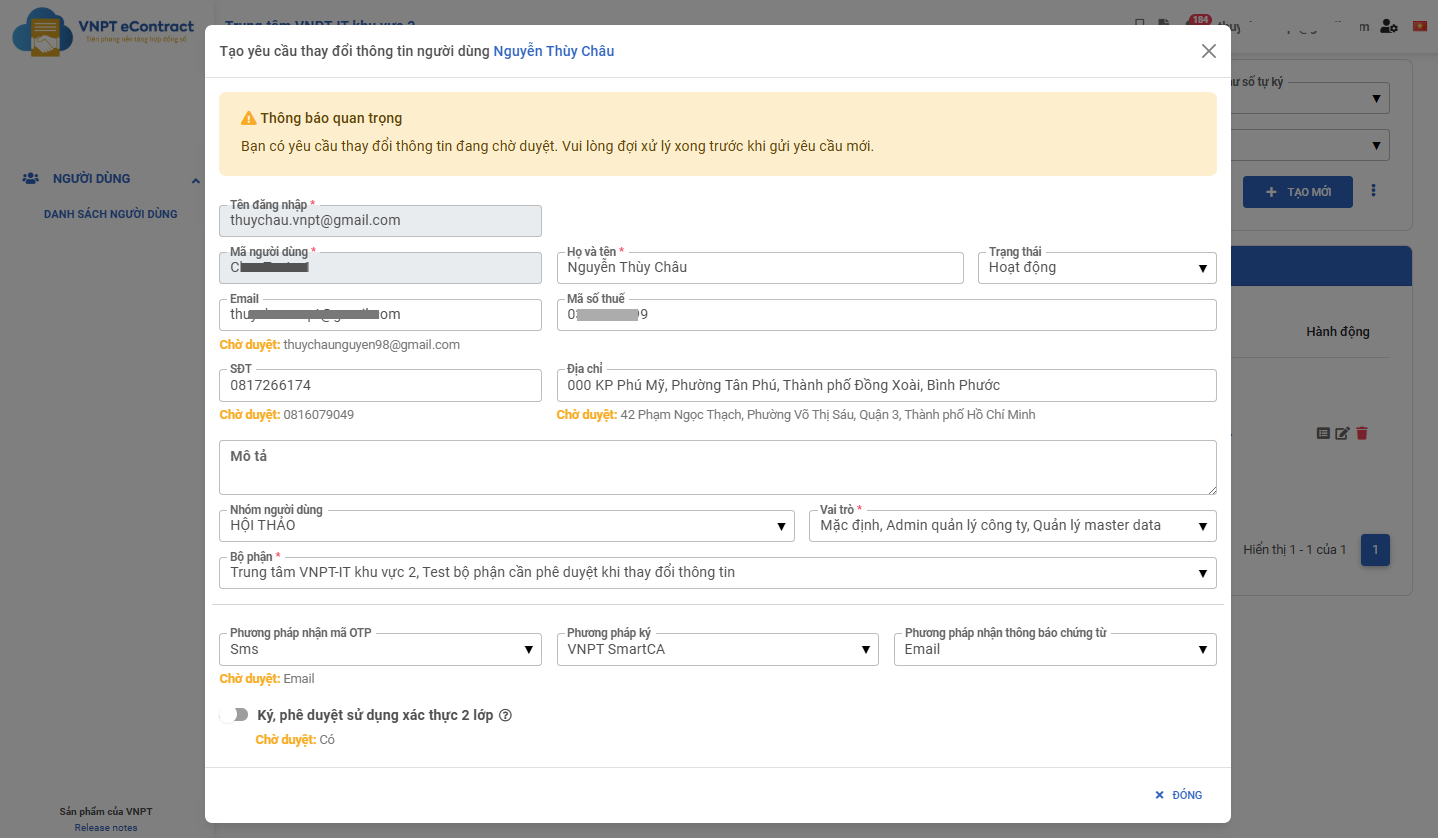
Task: Click the VNPT eContract logo
Action: [x=103, y=32]
